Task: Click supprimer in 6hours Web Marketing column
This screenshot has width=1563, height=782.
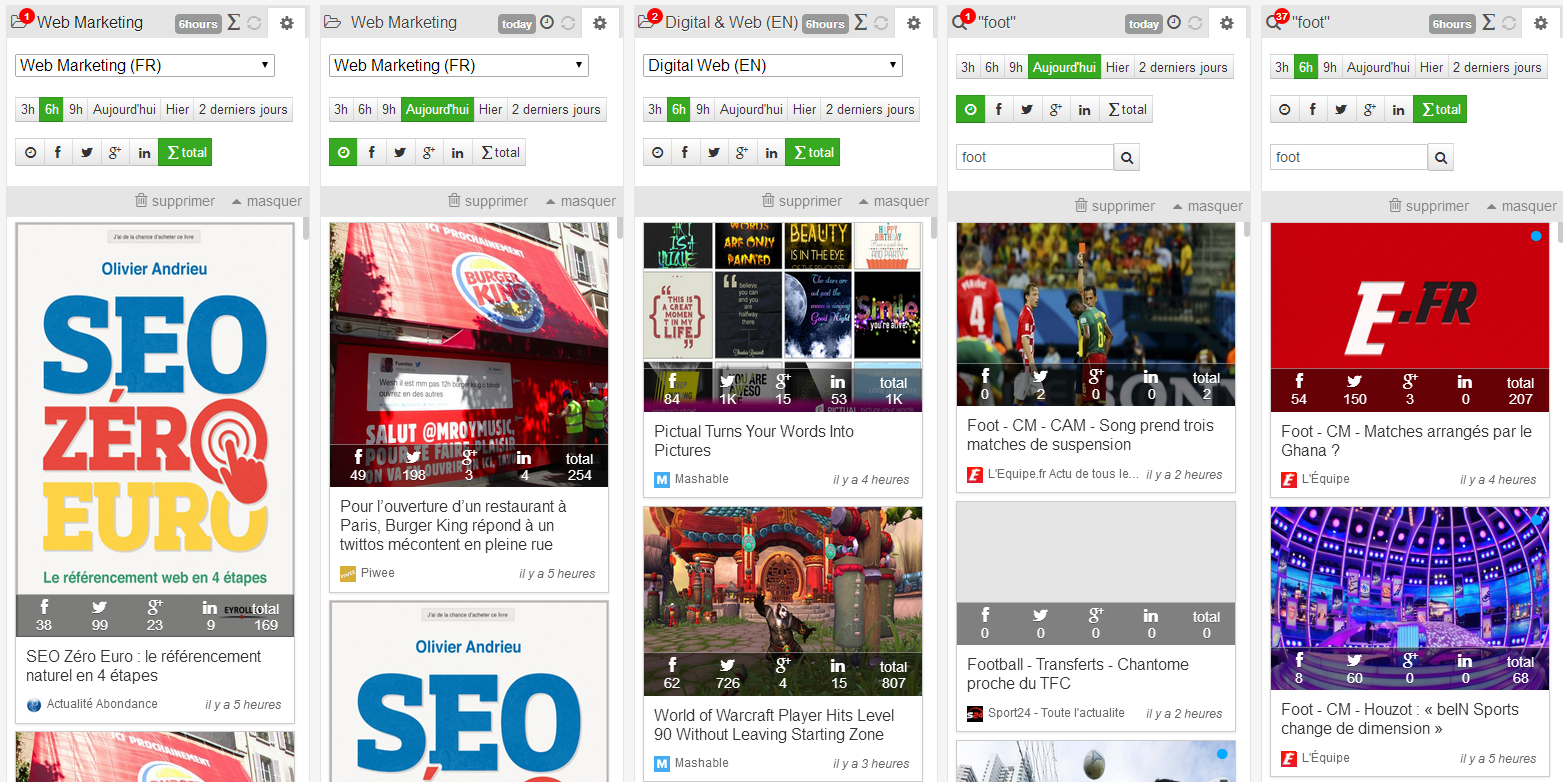Action: (x=174, y=201)
